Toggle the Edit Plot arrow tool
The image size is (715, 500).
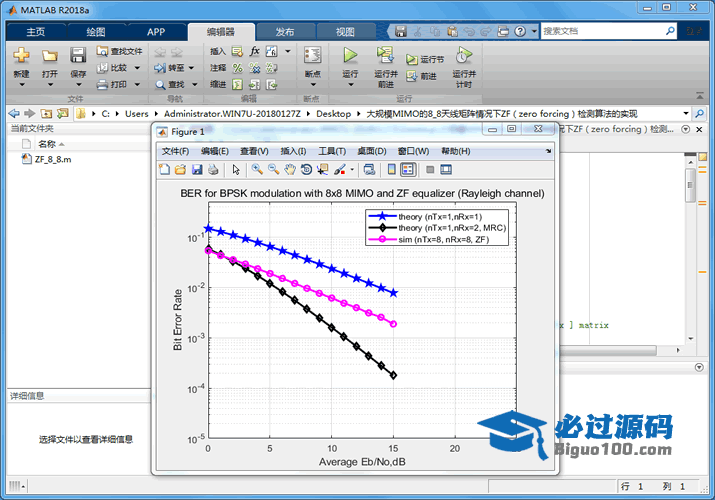pos(236,170)
